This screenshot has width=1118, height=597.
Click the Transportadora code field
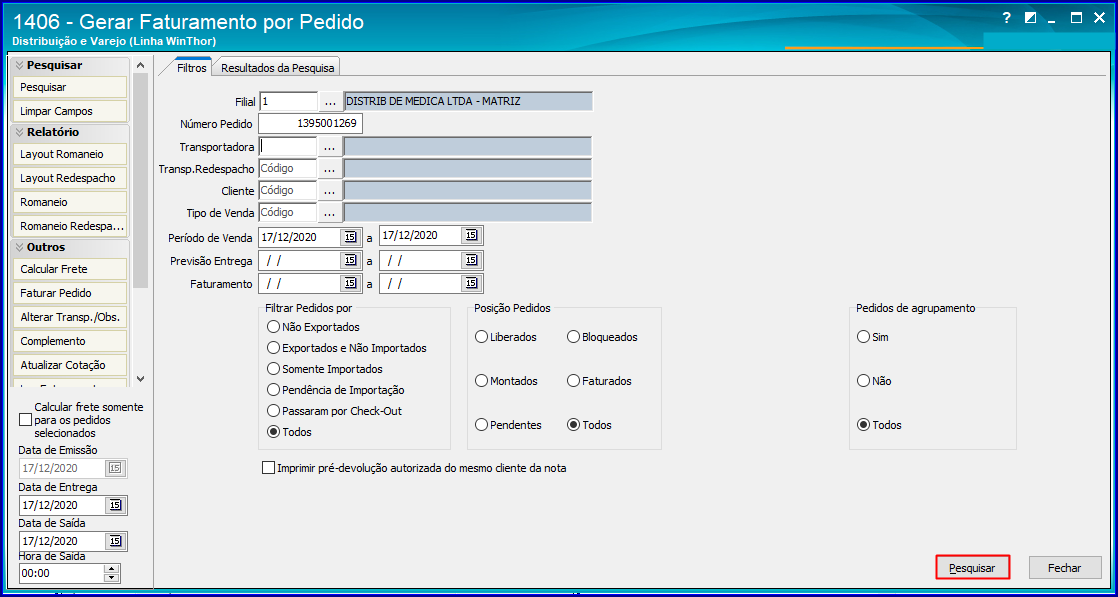click(x=288, y=146)
